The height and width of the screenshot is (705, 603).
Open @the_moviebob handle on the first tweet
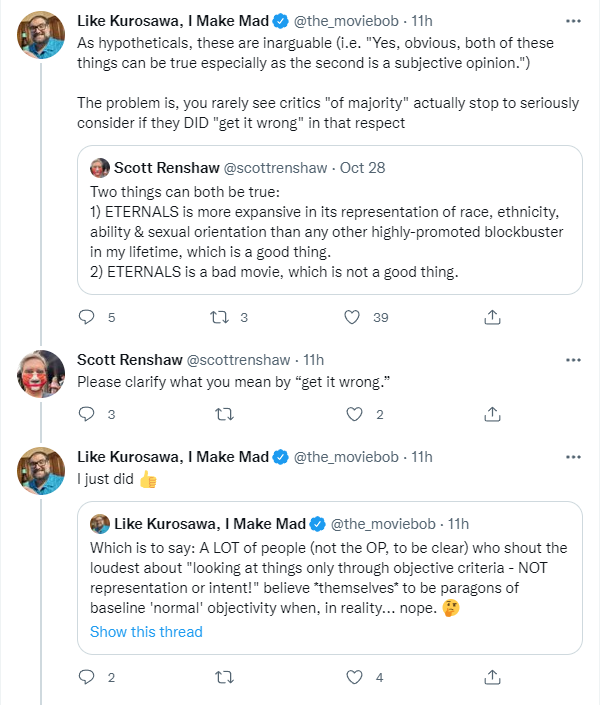point(346,21)
